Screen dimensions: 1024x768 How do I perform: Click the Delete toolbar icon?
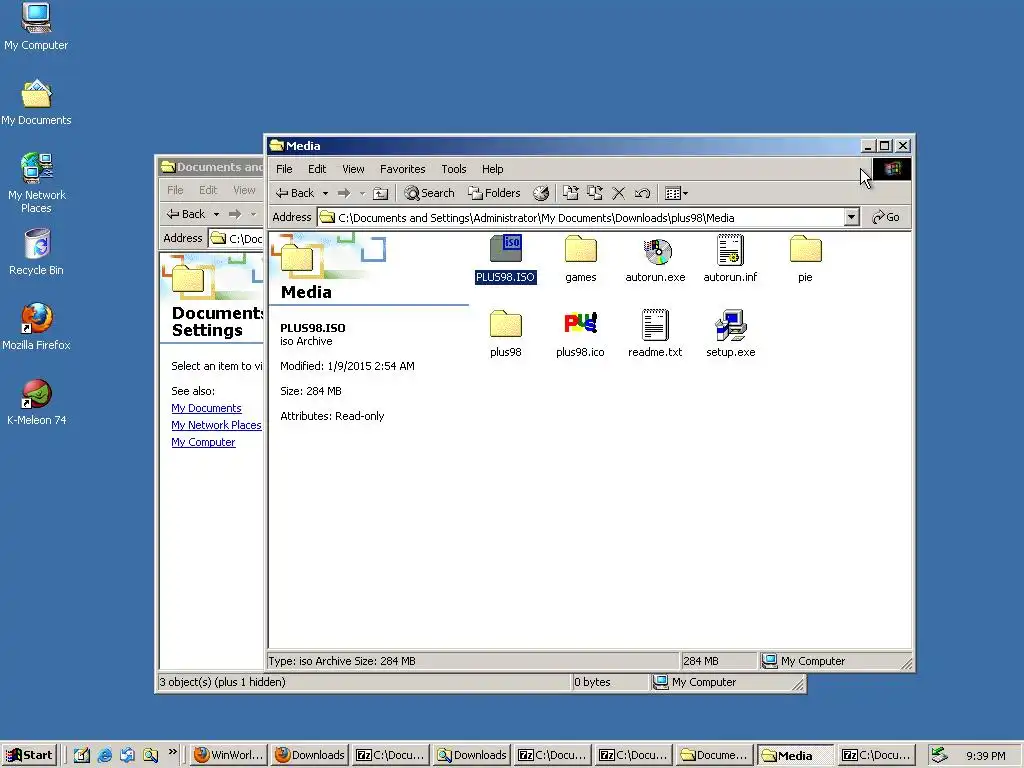pos(618,193)
